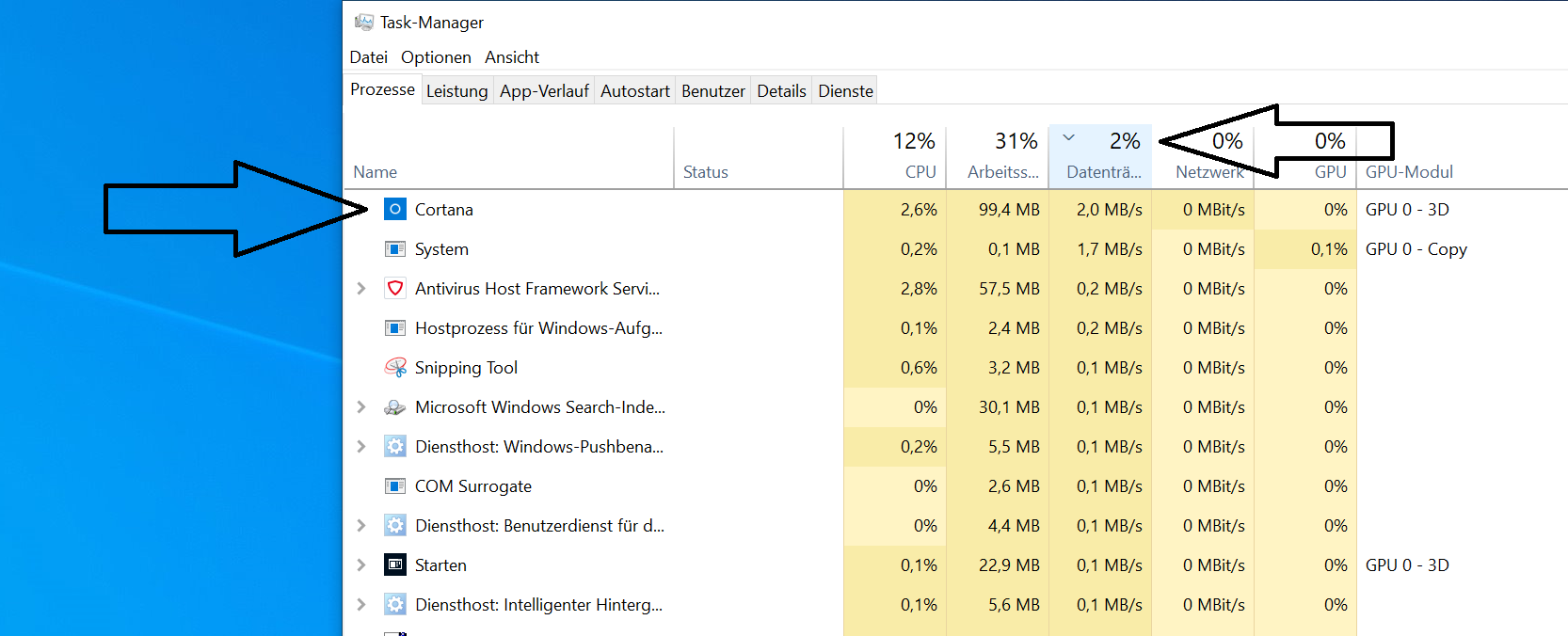Sort by the Status column header

[x=759, y=157]
